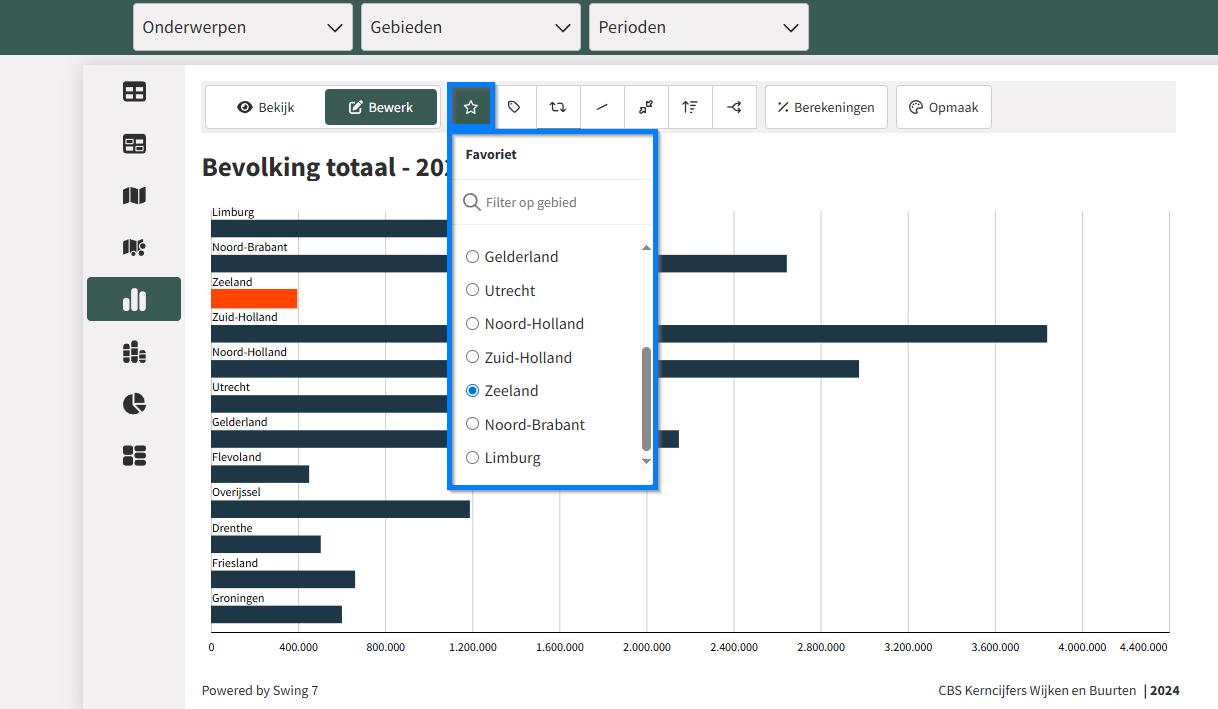Click into Filter op gebied field
This screenshot has width=1218, height=709.
[553, 202]
